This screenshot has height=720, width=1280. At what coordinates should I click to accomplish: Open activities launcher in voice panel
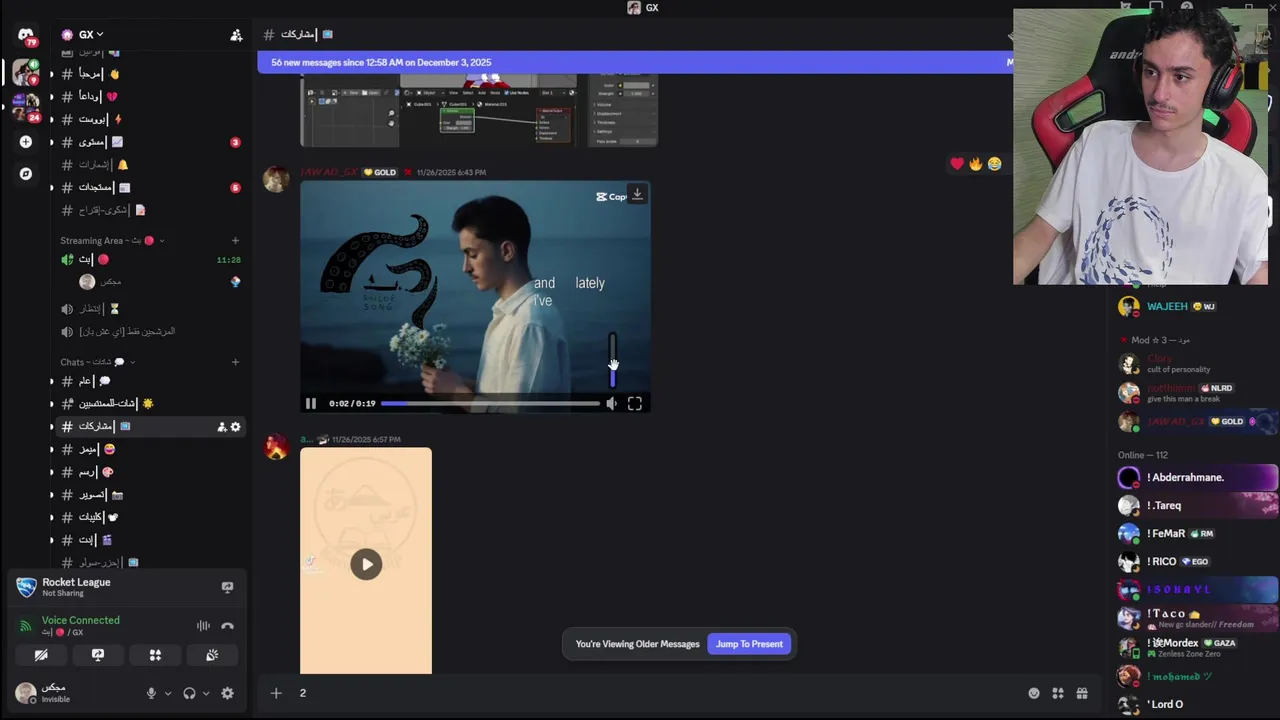point(155,655)
